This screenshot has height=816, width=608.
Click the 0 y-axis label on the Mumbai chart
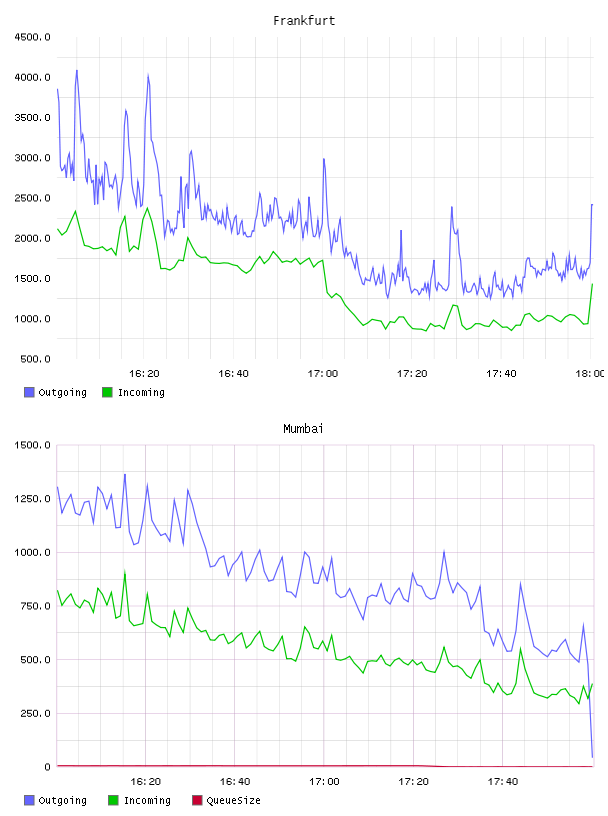(x=47, y=767)
